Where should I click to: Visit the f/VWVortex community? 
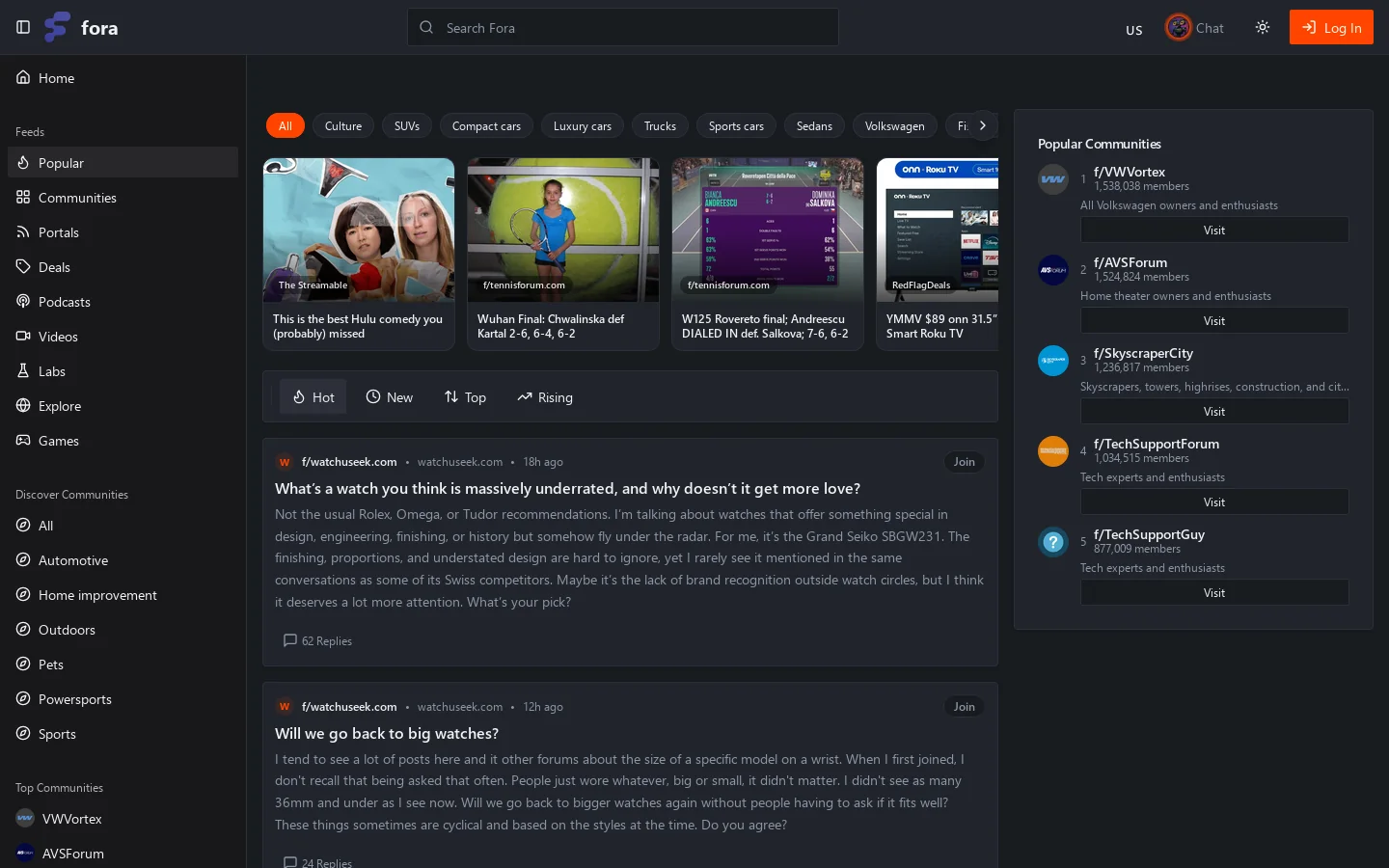1214,230
